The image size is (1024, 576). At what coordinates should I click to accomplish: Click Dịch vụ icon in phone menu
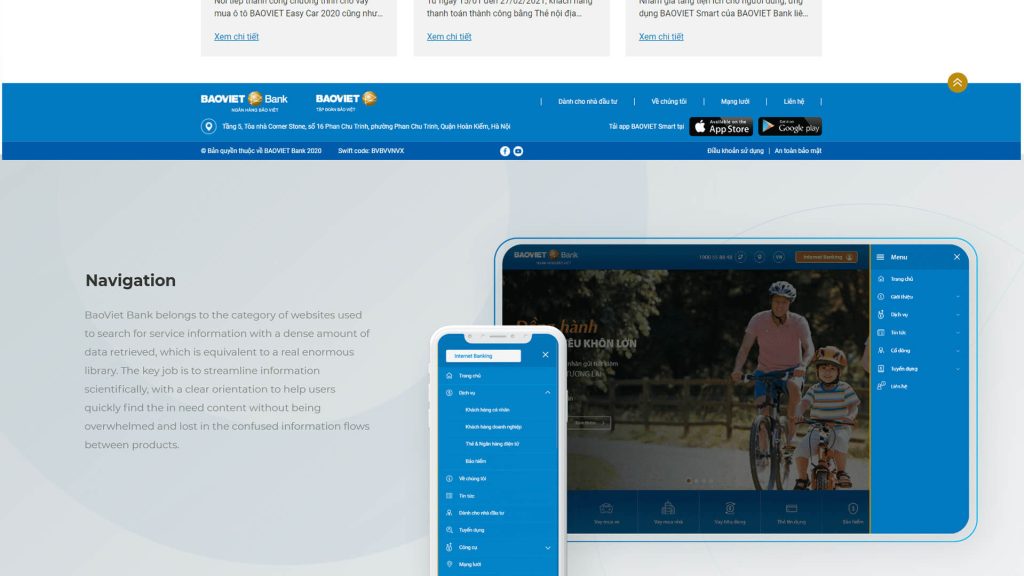pos(449,393)
